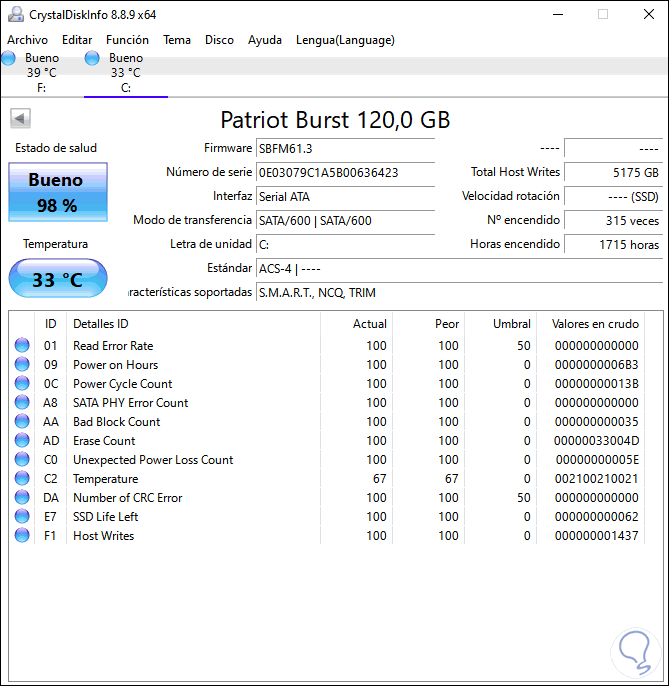The image size is (669, 686).
Task: Click the Number of CRC Error label
Action: (128, 498)
